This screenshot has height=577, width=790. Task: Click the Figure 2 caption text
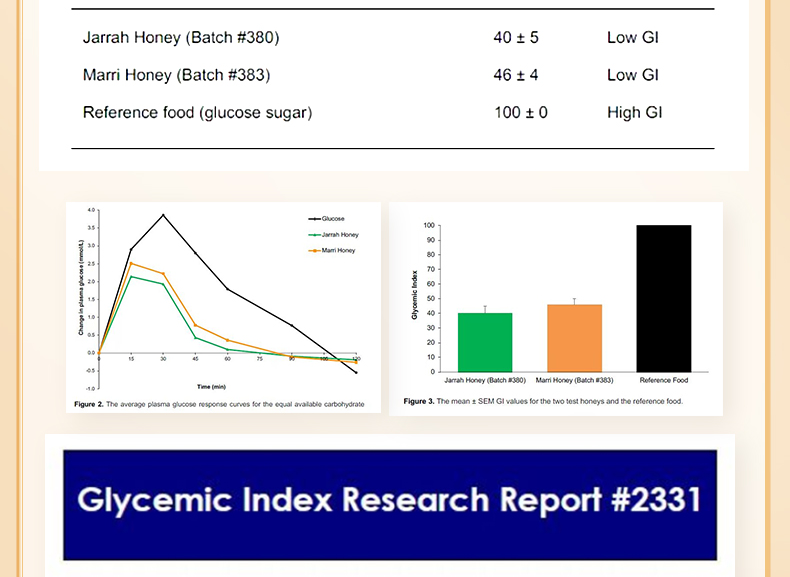point(219,404)
